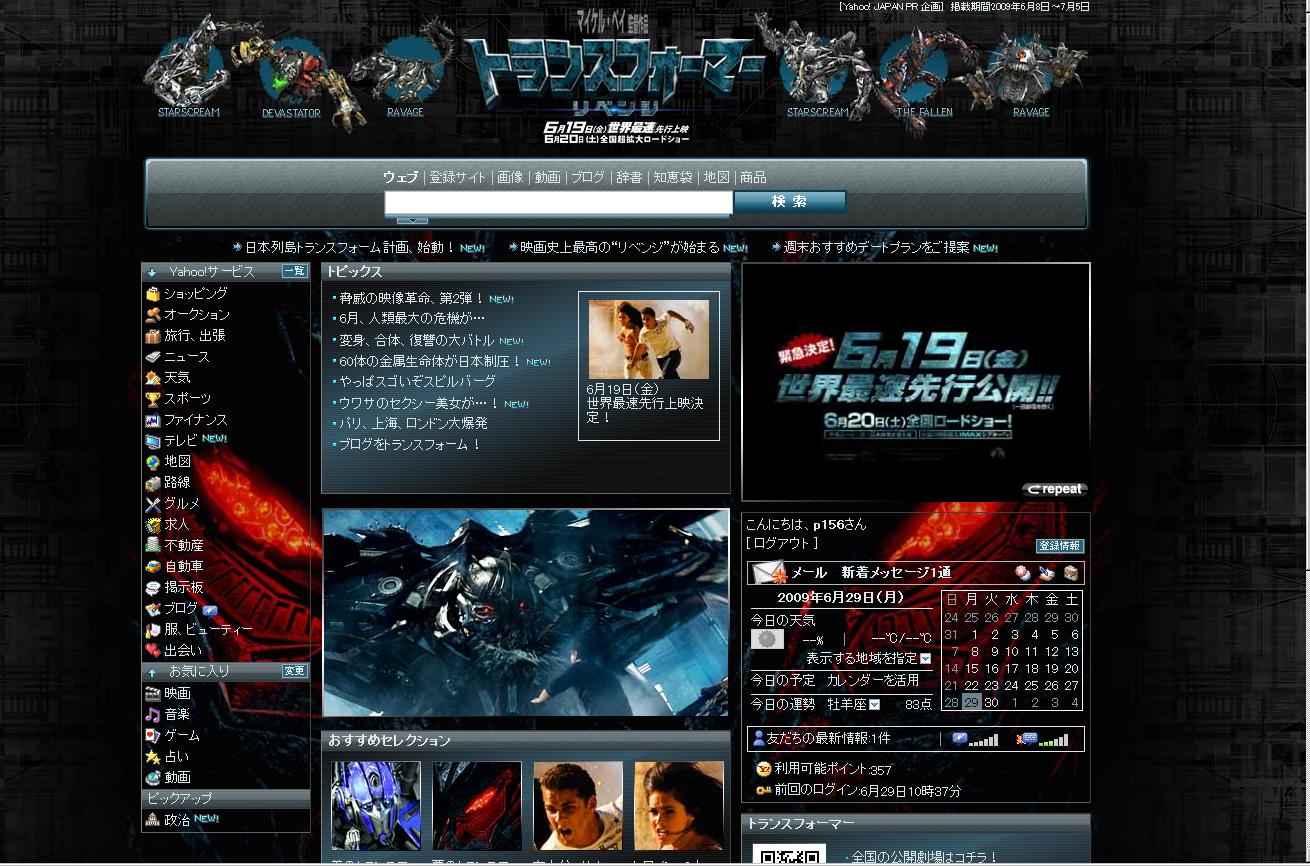1310x866 pixels.
Task: Collapse the Yahoo!サービス section arrow
Action: [152, 272]
